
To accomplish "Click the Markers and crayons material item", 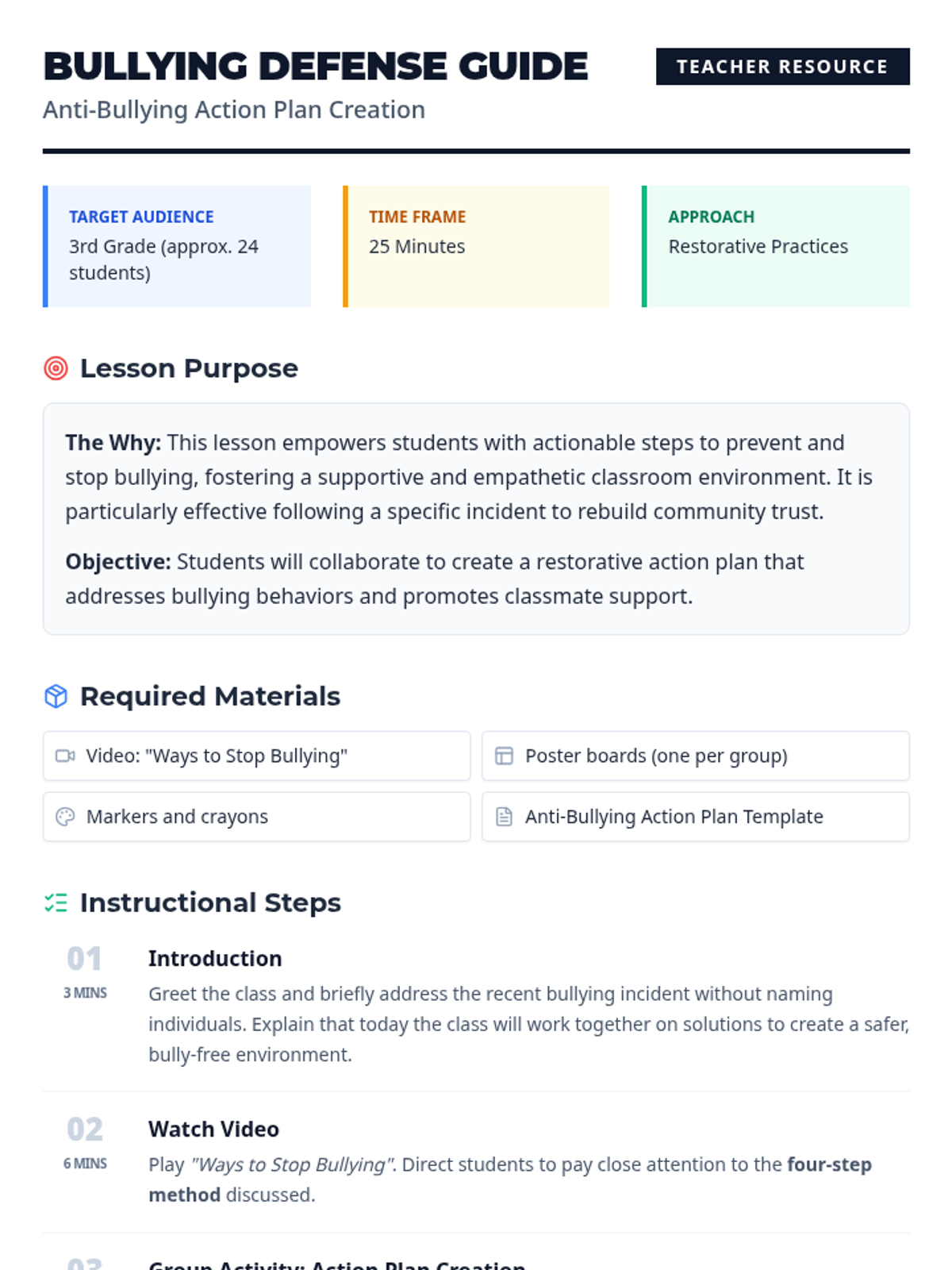I will tap(257, 817).
